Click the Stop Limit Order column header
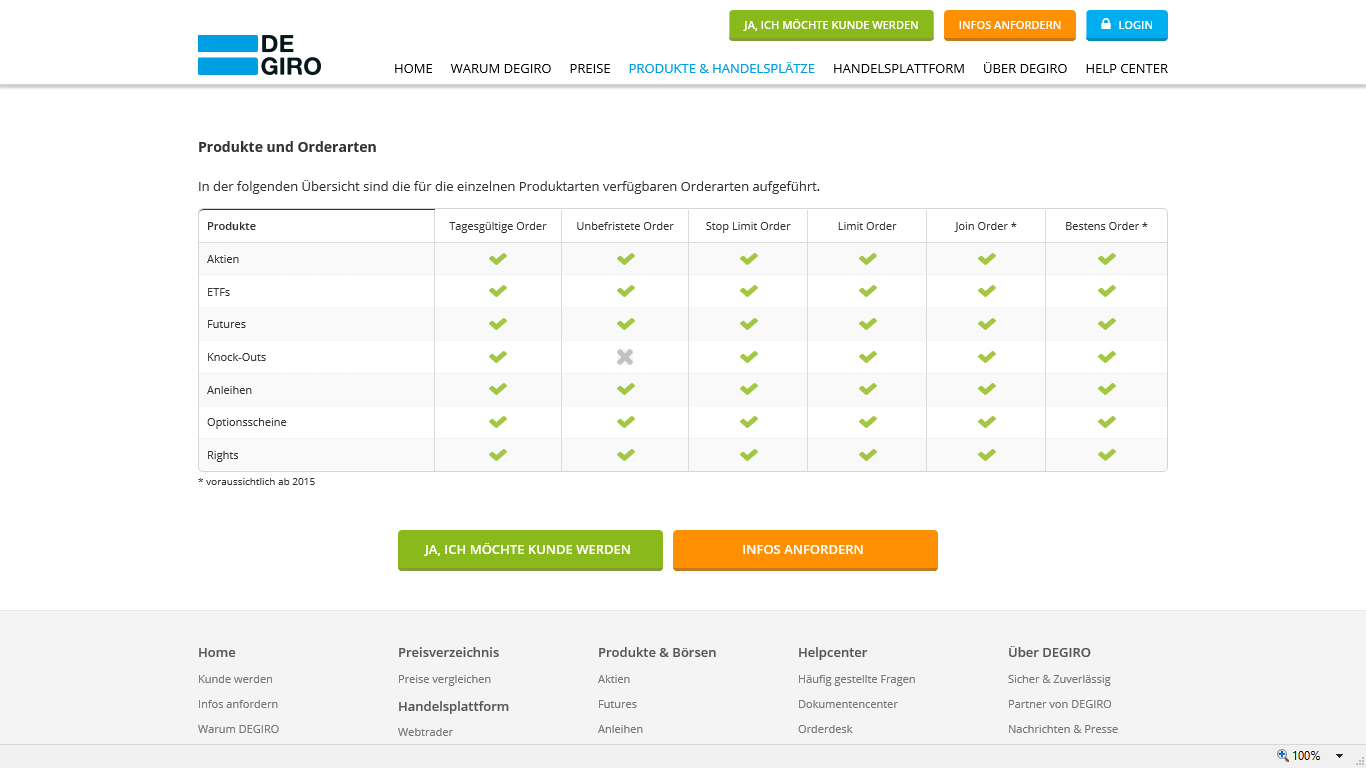Screen dimensions: 1366x768 pyautogui.click(x=748, y=226)
